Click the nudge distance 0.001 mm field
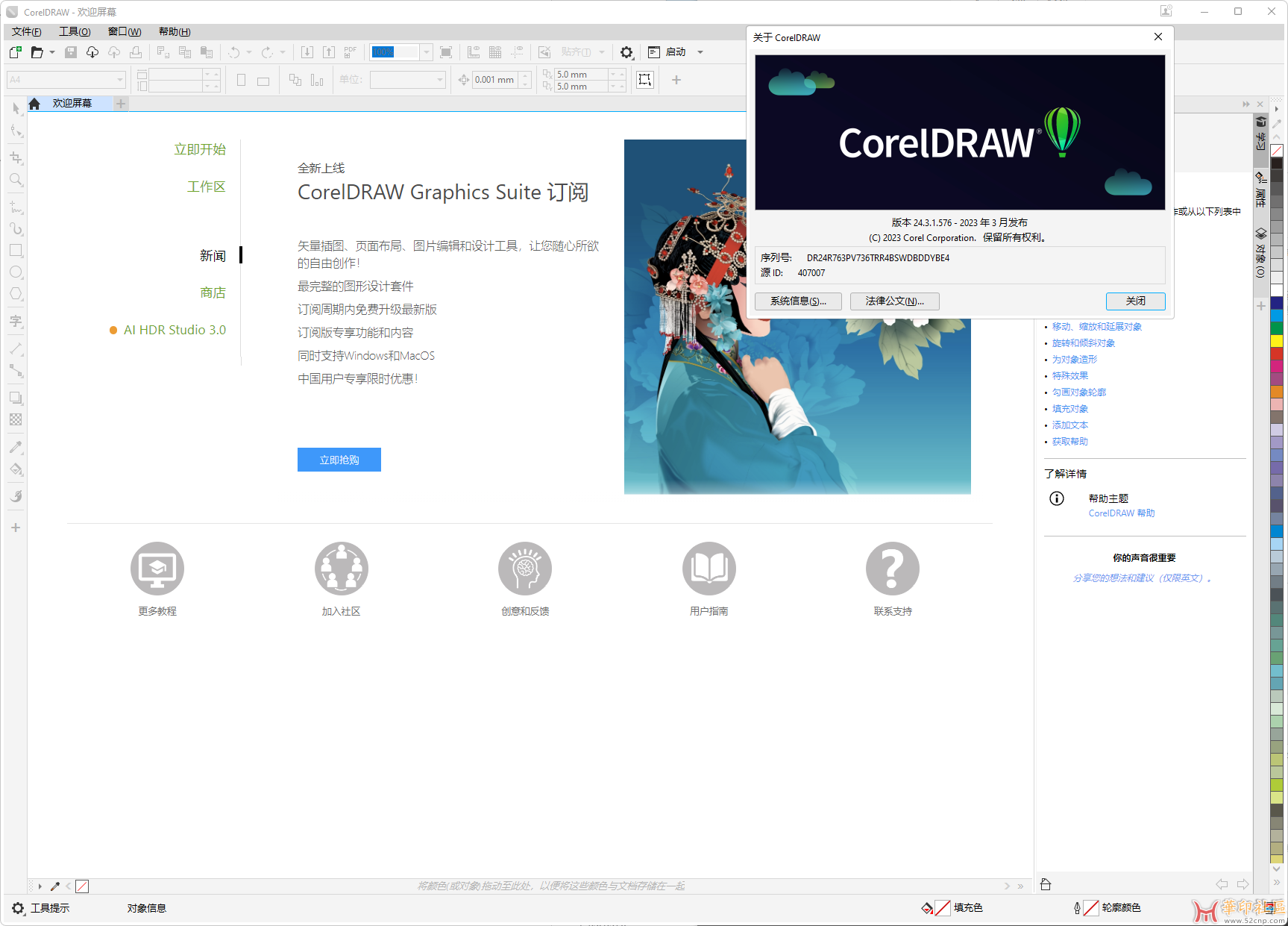The height and width of the screenshot is (926, 1288). pos(497,80)
